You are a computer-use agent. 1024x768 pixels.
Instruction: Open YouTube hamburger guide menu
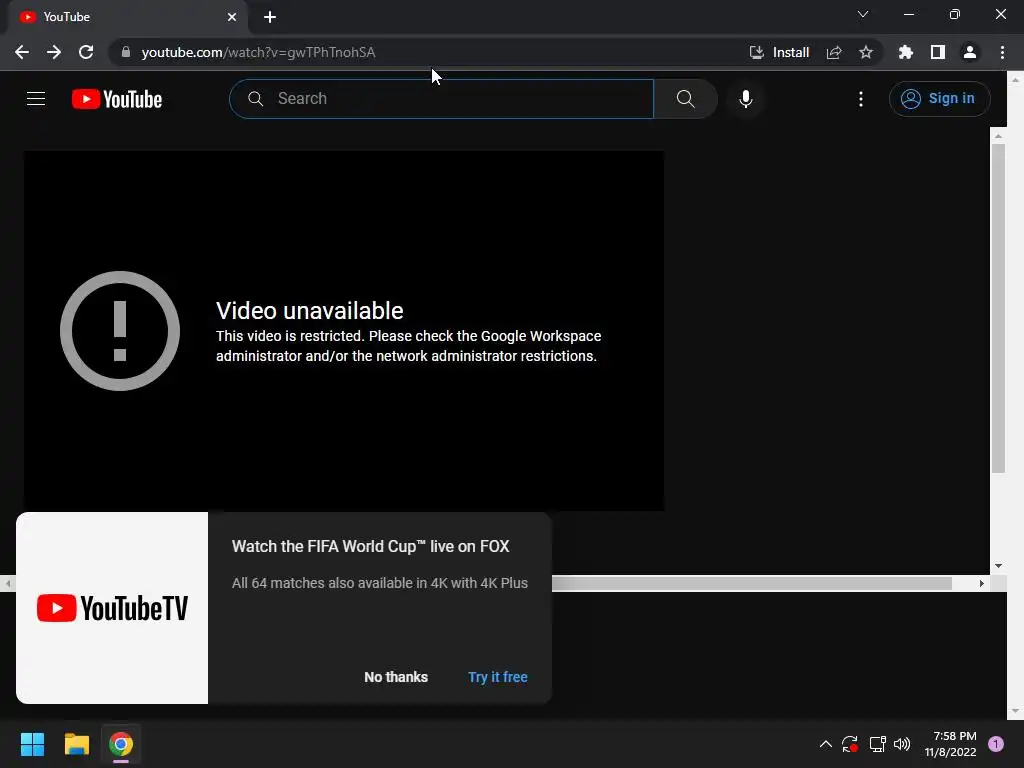click(x=36, y=99)
